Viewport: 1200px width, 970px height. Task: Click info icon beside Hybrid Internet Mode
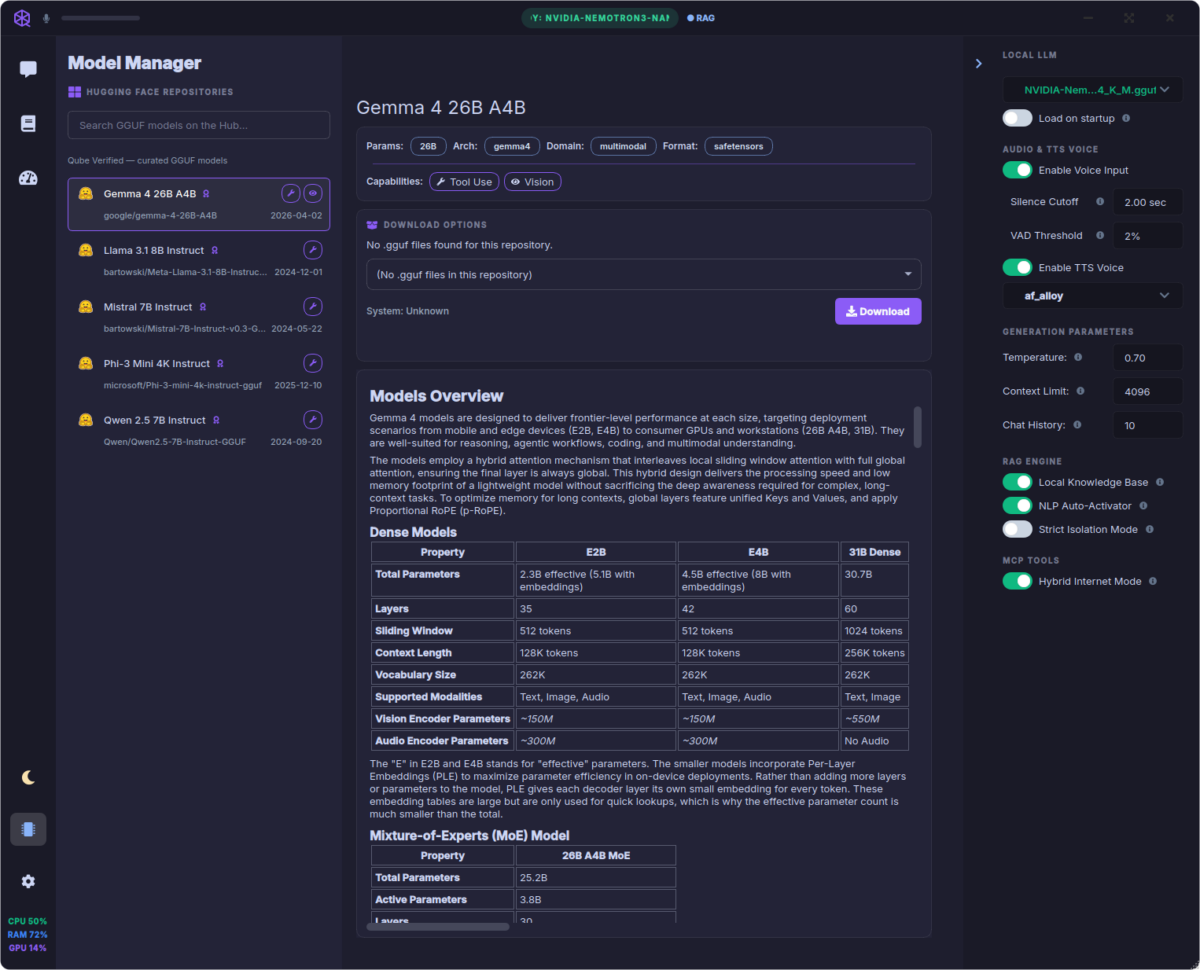pos(1152,581)
